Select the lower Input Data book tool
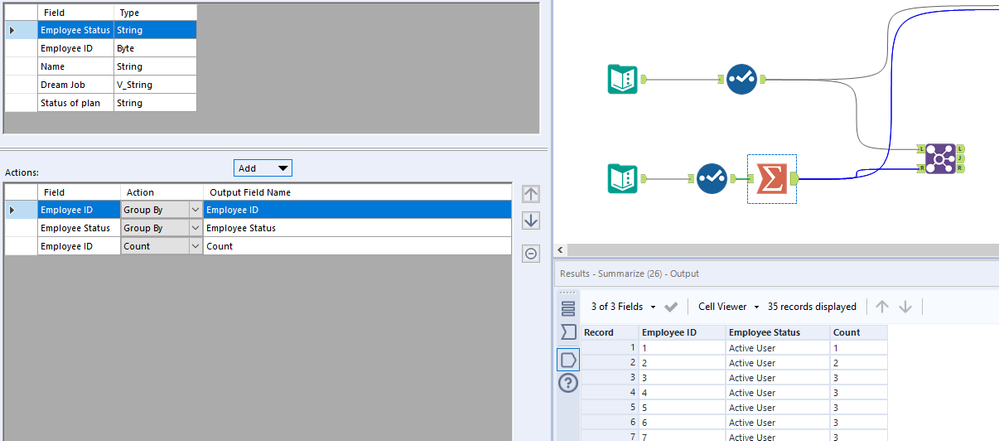Screen dimensions: 999x441 coord(622,179)
